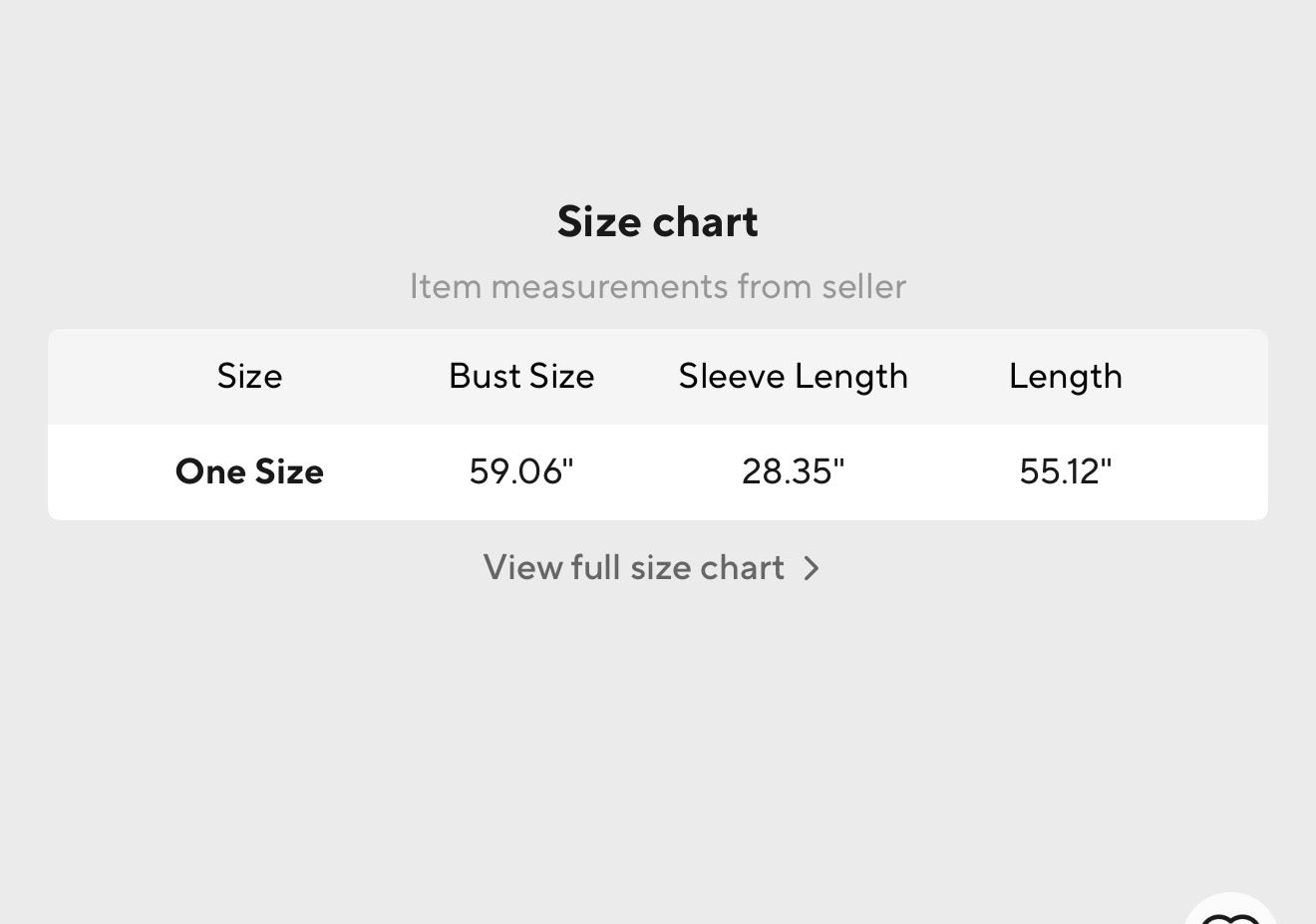Choose the Sleeve Length column header

pos(794,377)
